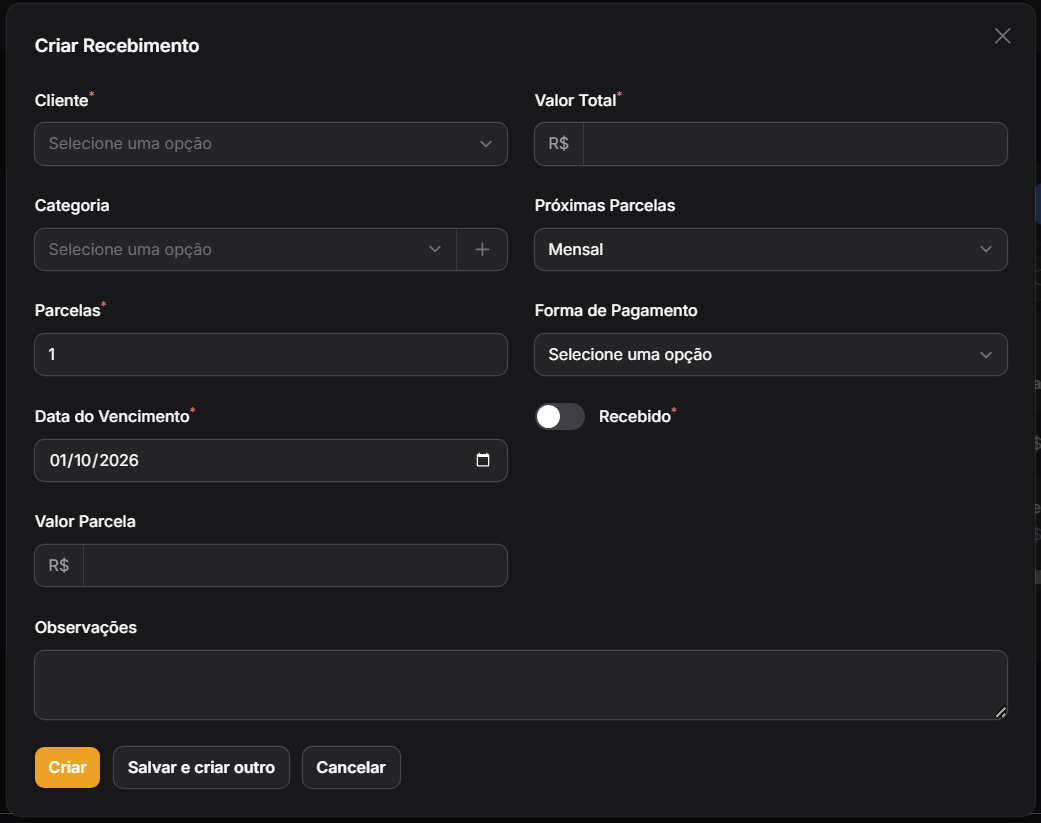Click the Criar button

[67, 767]
